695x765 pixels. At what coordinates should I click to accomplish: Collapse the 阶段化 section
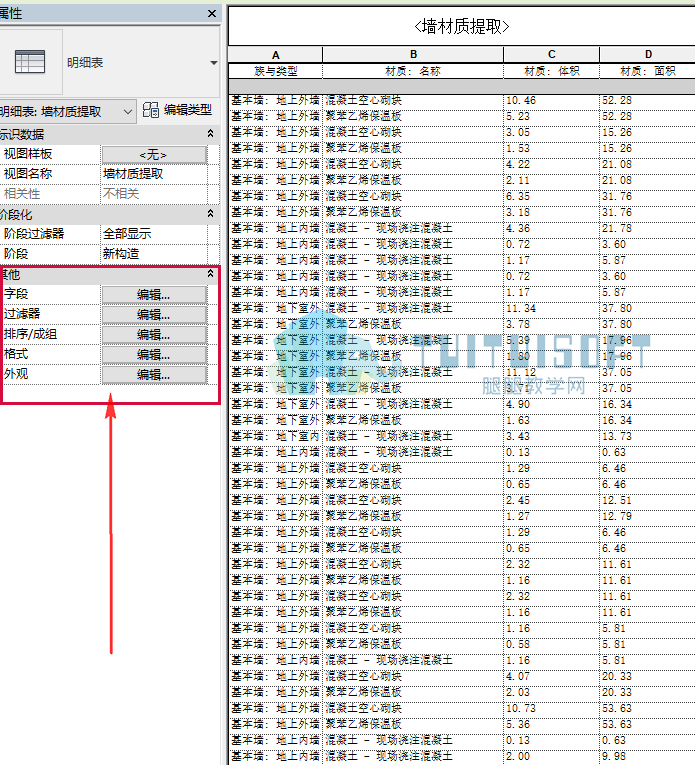(x=210, y=213)
